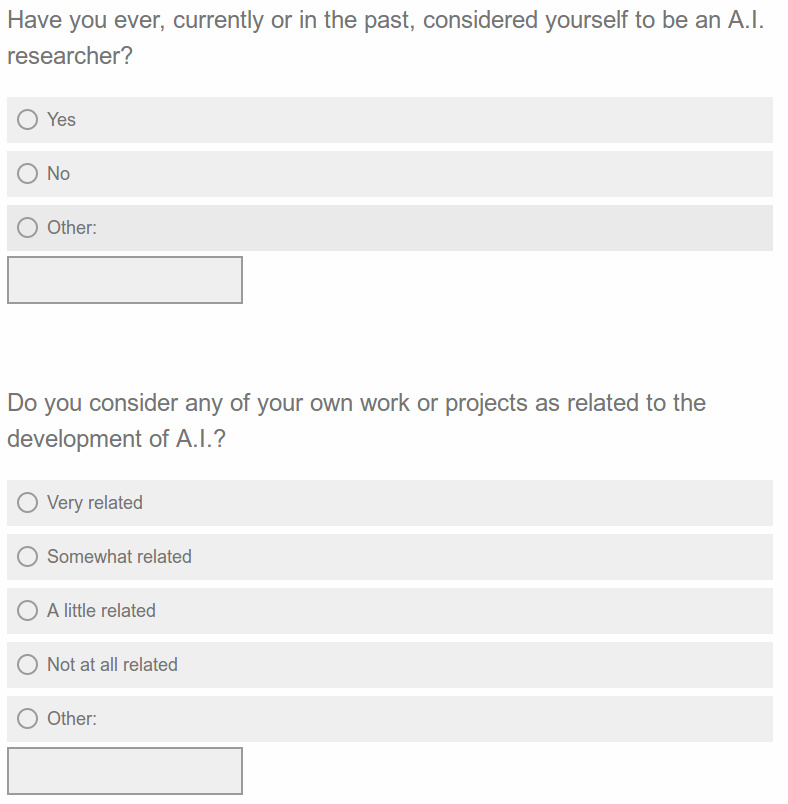The image size is (788, 804).
Task: Select the 'Yes' radio button
Action: [x=28, y=119]
